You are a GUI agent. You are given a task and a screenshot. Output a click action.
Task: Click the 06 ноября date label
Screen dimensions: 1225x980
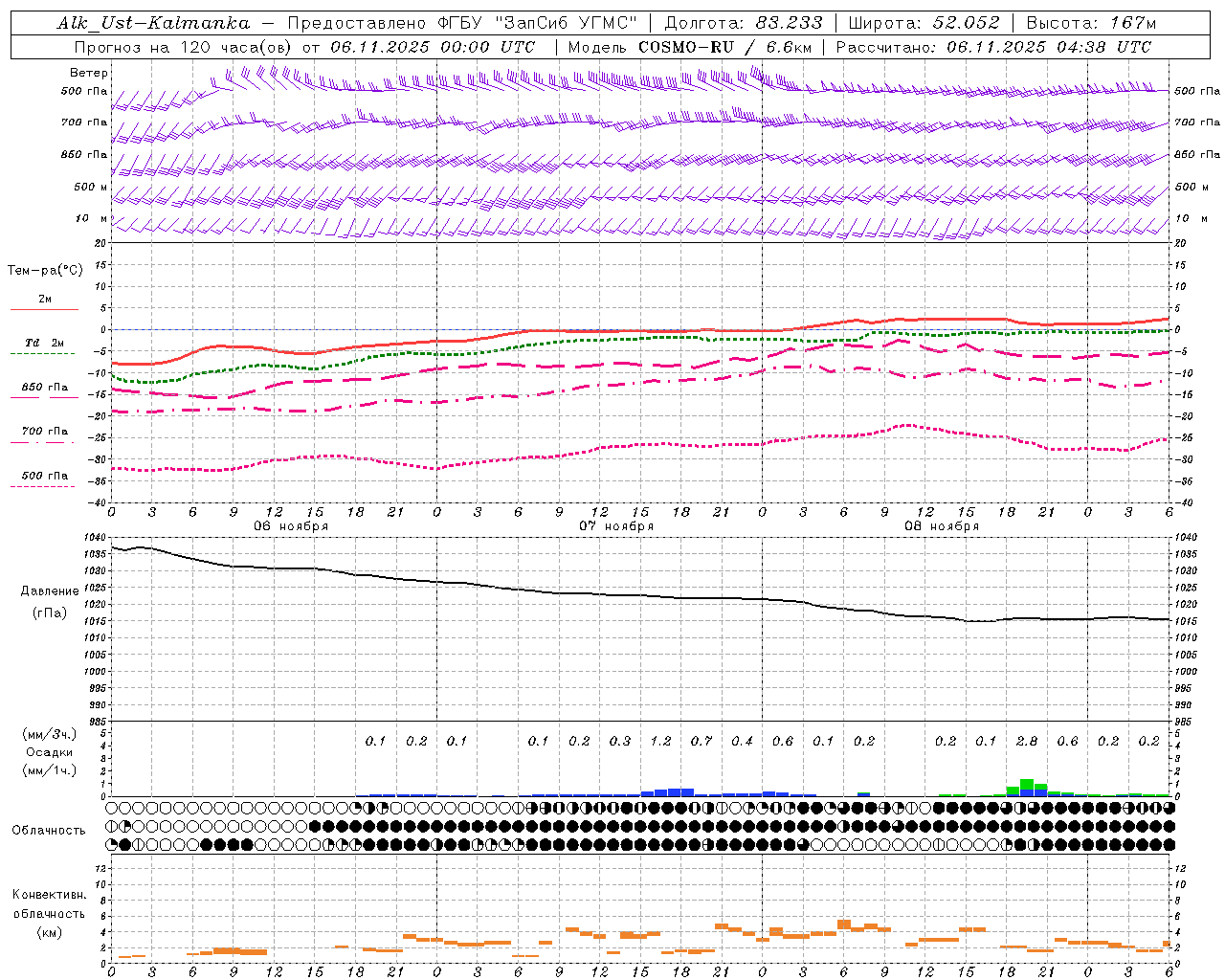(291, 526)
